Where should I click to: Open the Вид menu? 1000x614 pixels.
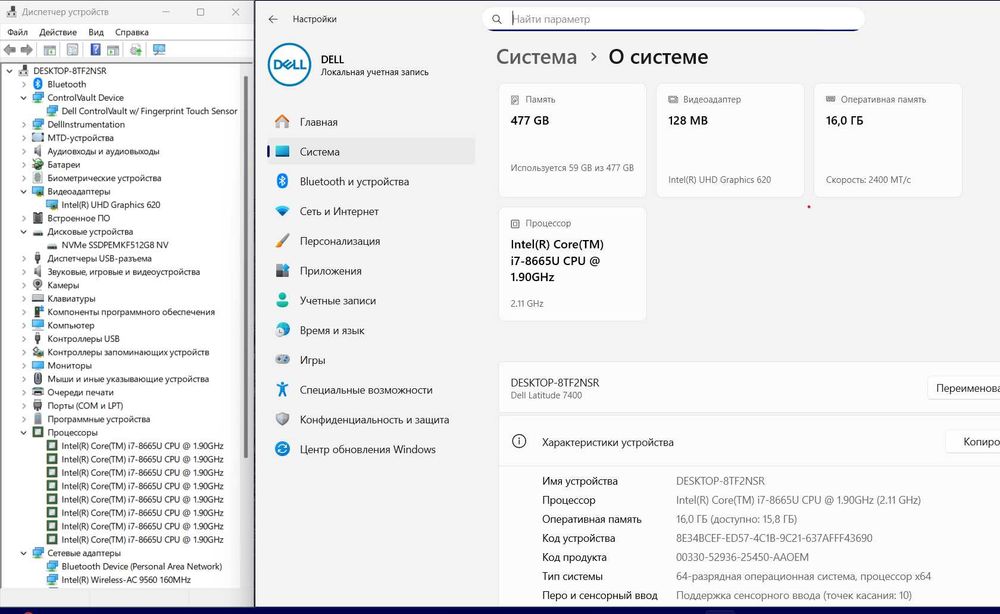(x=96, y=32)
